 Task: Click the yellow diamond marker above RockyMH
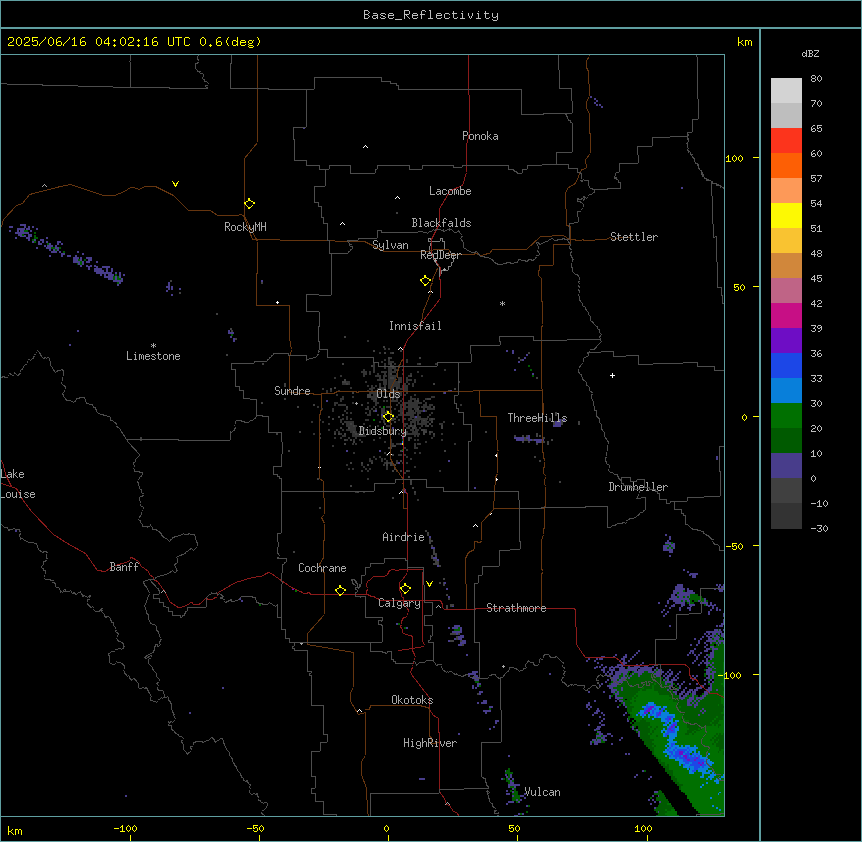(249, 203)
